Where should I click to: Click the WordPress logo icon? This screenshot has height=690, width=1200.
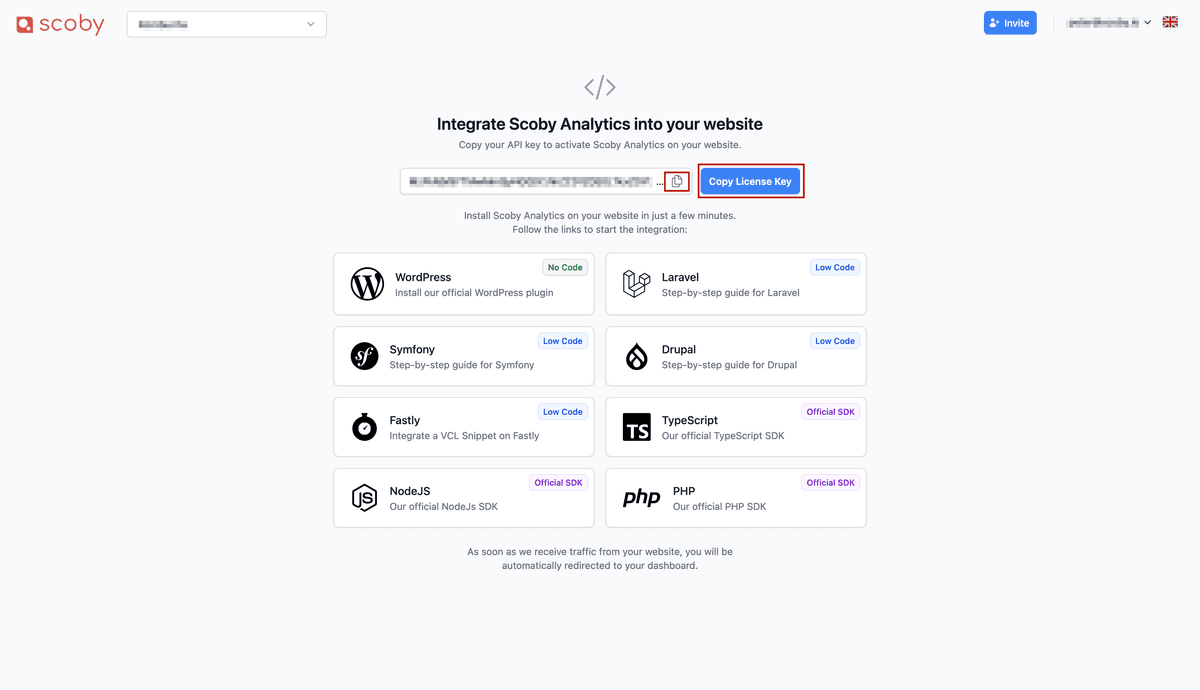point(367,284)
